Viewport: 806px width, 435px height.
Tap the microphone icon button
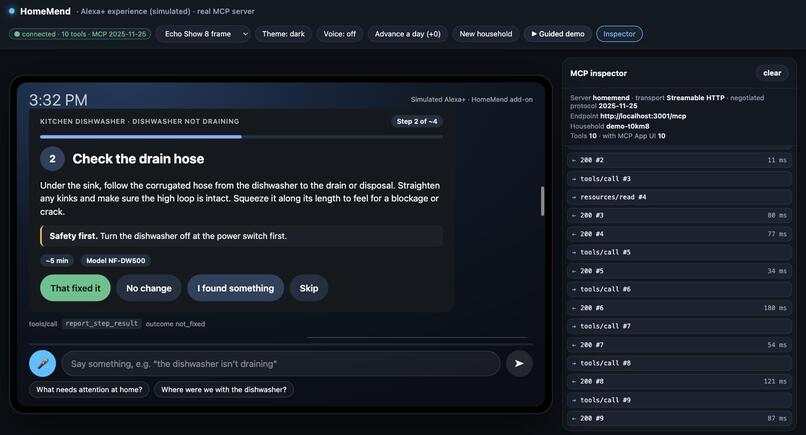pos(42,364)
